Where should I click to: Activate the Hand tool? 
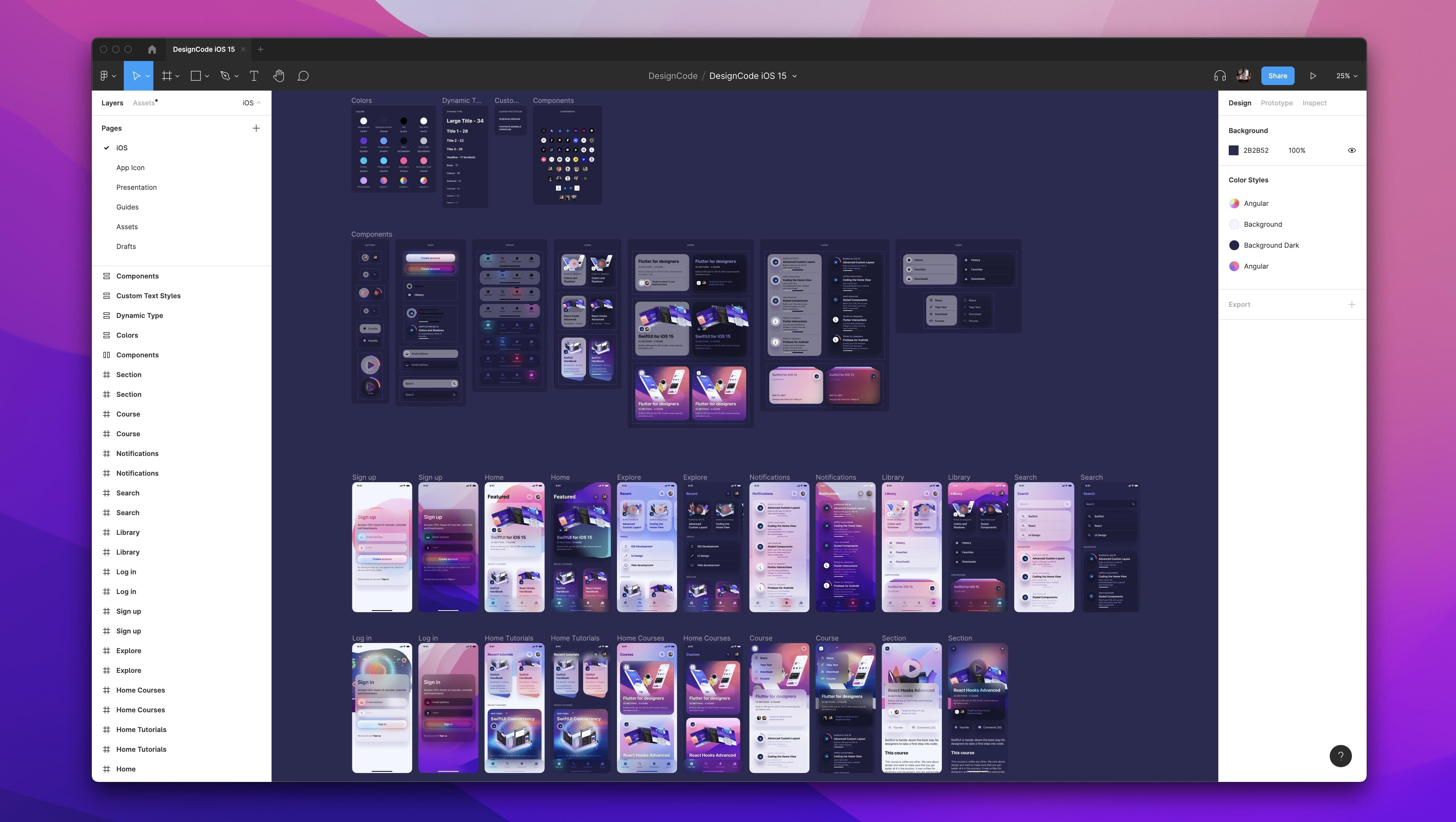pyautogui.click(x=278, y=75)
